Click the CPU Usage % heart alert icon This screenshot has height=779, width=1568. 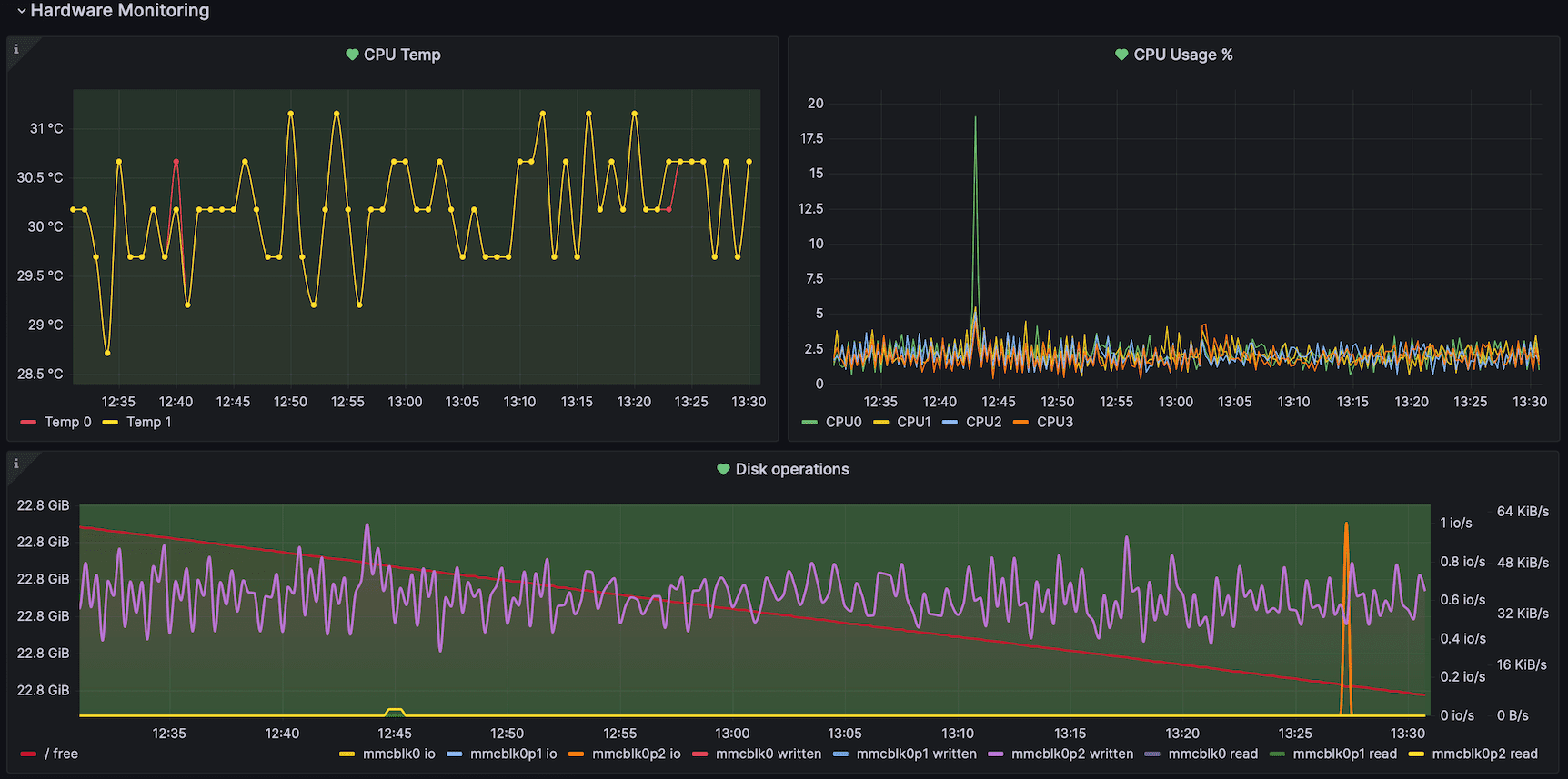pyautogui.click(x=1121, y=55)
